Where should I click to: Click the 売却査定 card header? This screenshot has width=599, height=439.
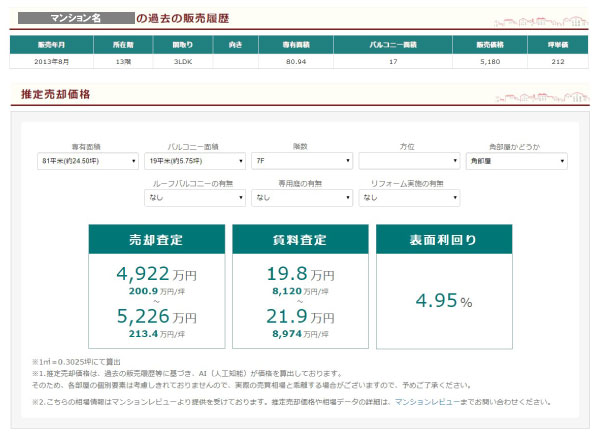pyautogui.click(x=157, y=239)
